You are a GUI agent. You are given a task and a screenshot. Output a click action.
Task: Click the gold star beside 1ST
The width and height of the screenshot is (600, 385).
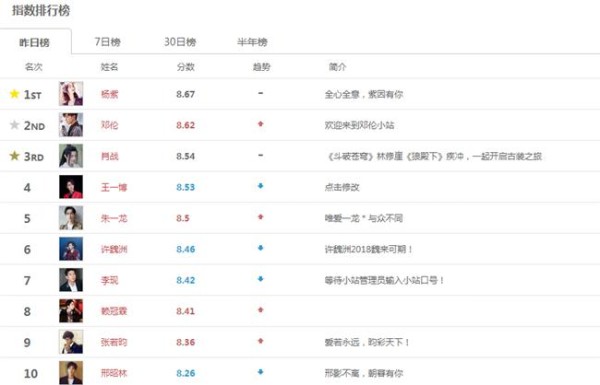15,94
